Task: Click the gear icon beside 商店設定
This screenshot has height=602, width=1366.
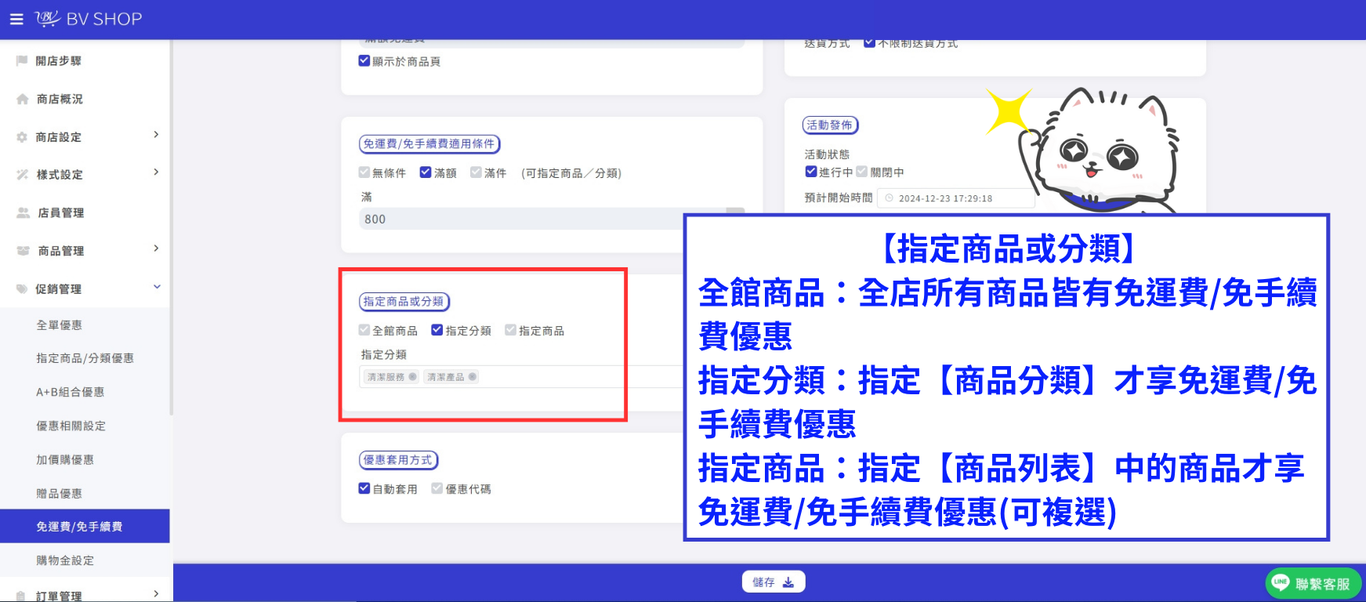Action: 22,137
